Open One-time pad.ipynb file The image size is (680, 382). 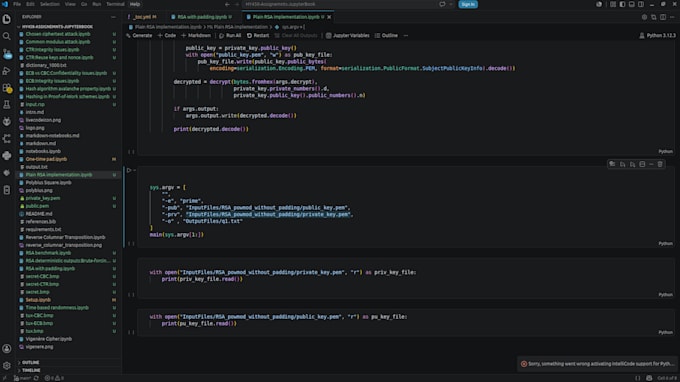(x=46, y=159)
